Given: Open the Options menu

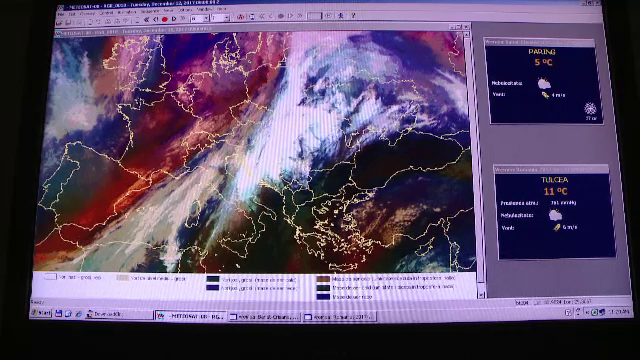Looking at the screenshot, I should pos(185,10).
